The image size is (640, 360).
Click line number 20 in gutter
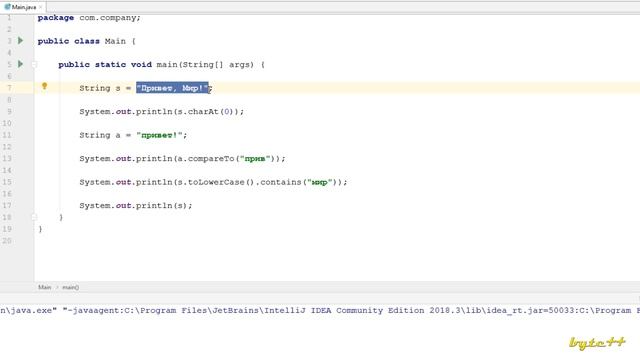point(7,241)
